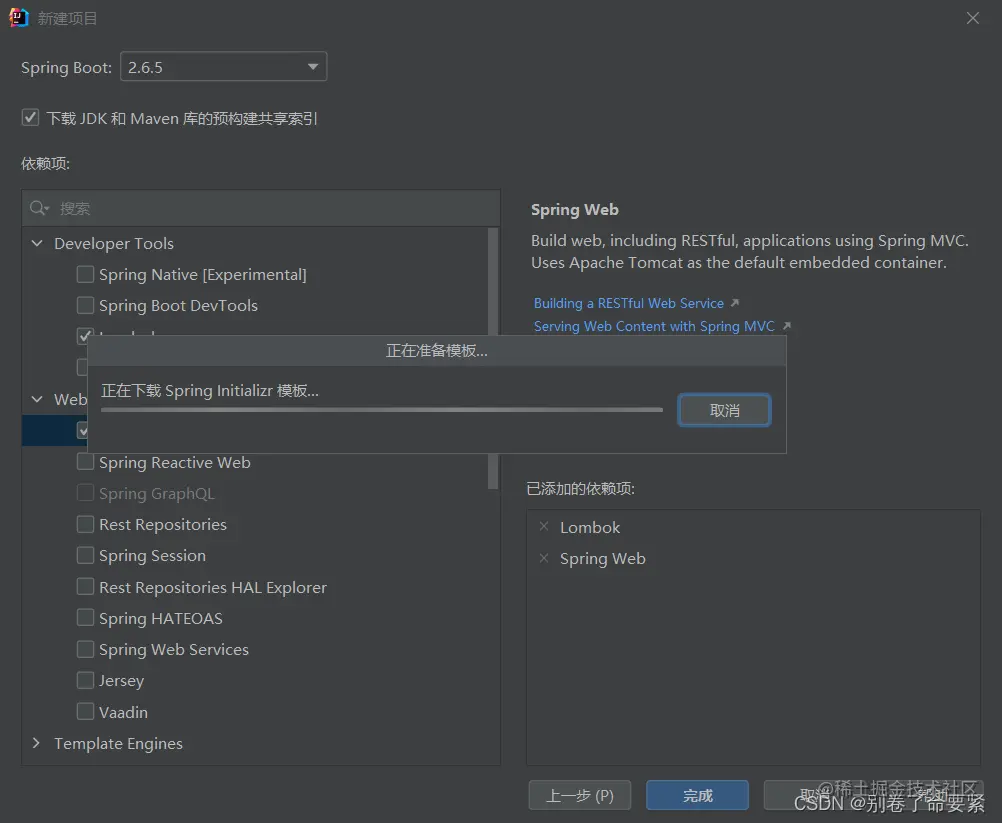Check Rest Repositories HAL Explorer

pyautogui.click(x=85, y=587)
